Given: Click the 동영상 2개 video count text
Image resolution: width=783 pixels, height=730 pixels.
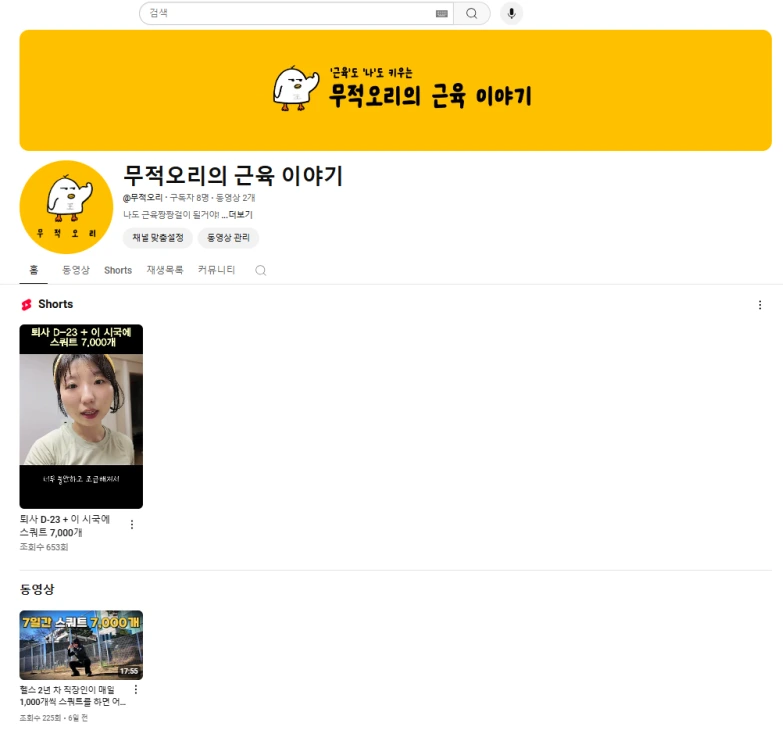Looking at the screenshot, I should coord(235,198).
